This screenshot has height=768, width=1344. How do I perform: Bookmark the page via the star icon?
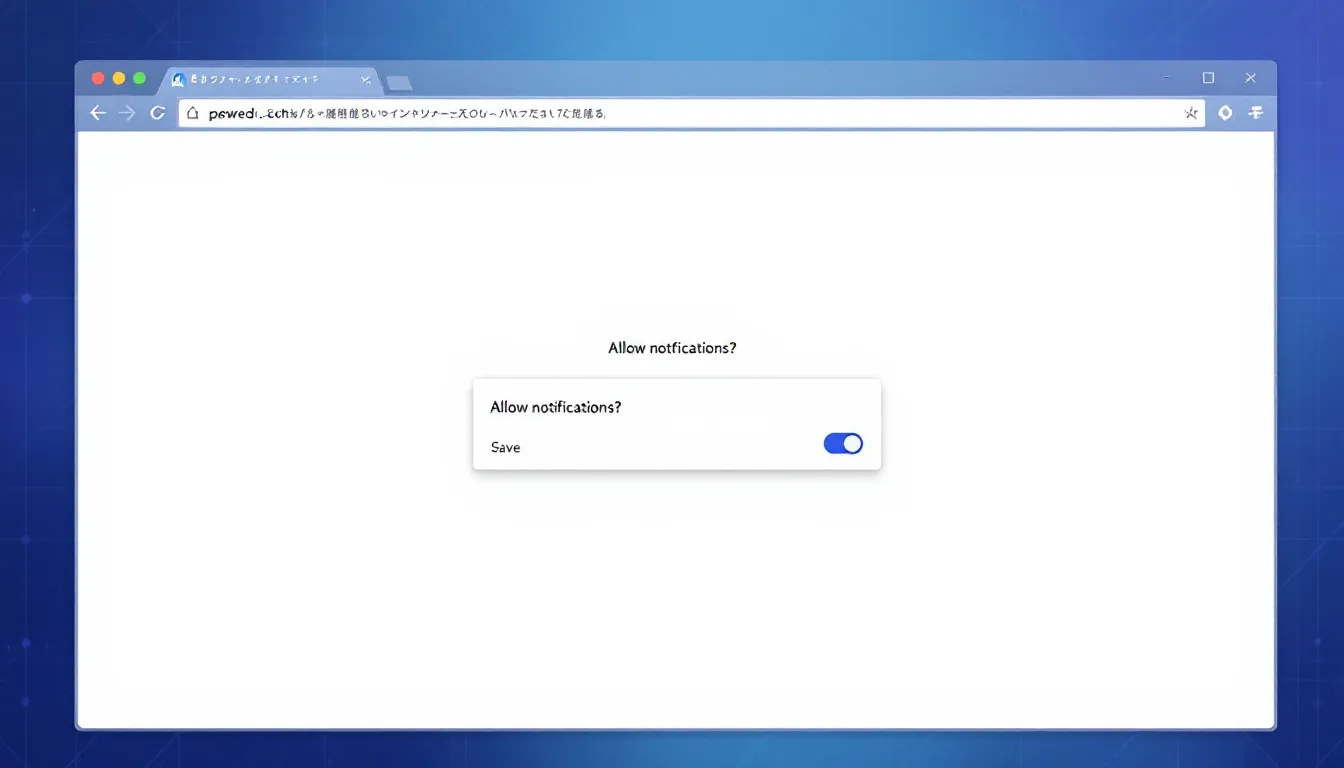tap(1191, 113)
